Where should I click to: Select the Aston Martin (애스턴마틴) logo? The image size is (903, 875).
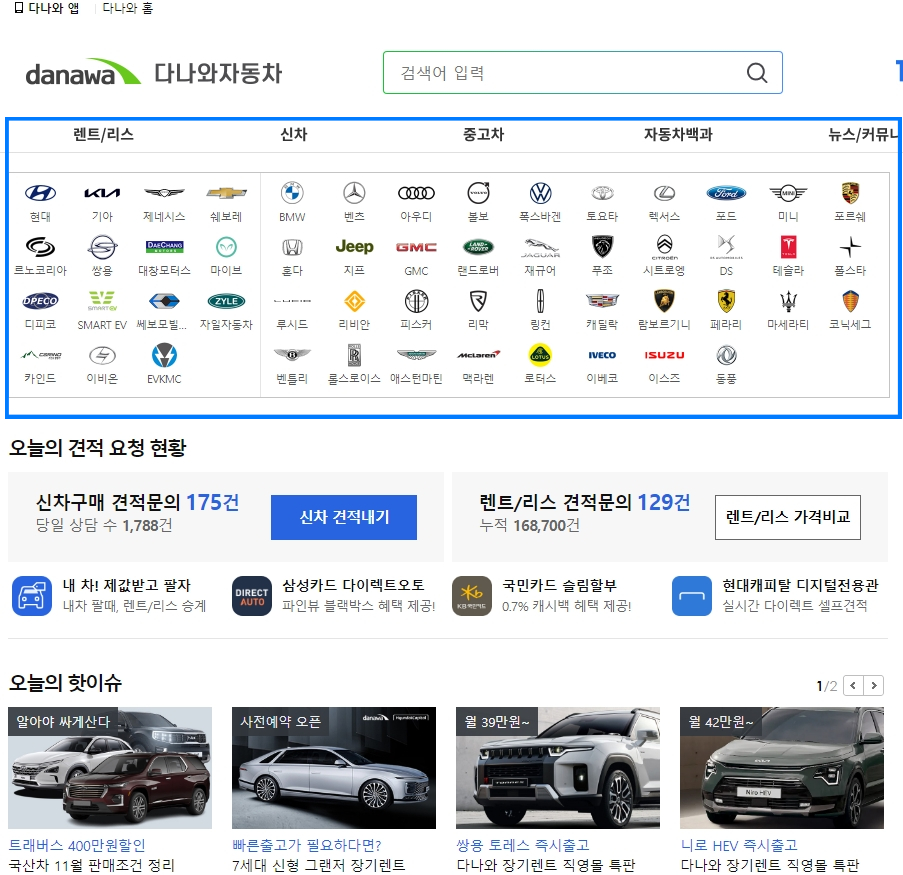coord(416,355)
